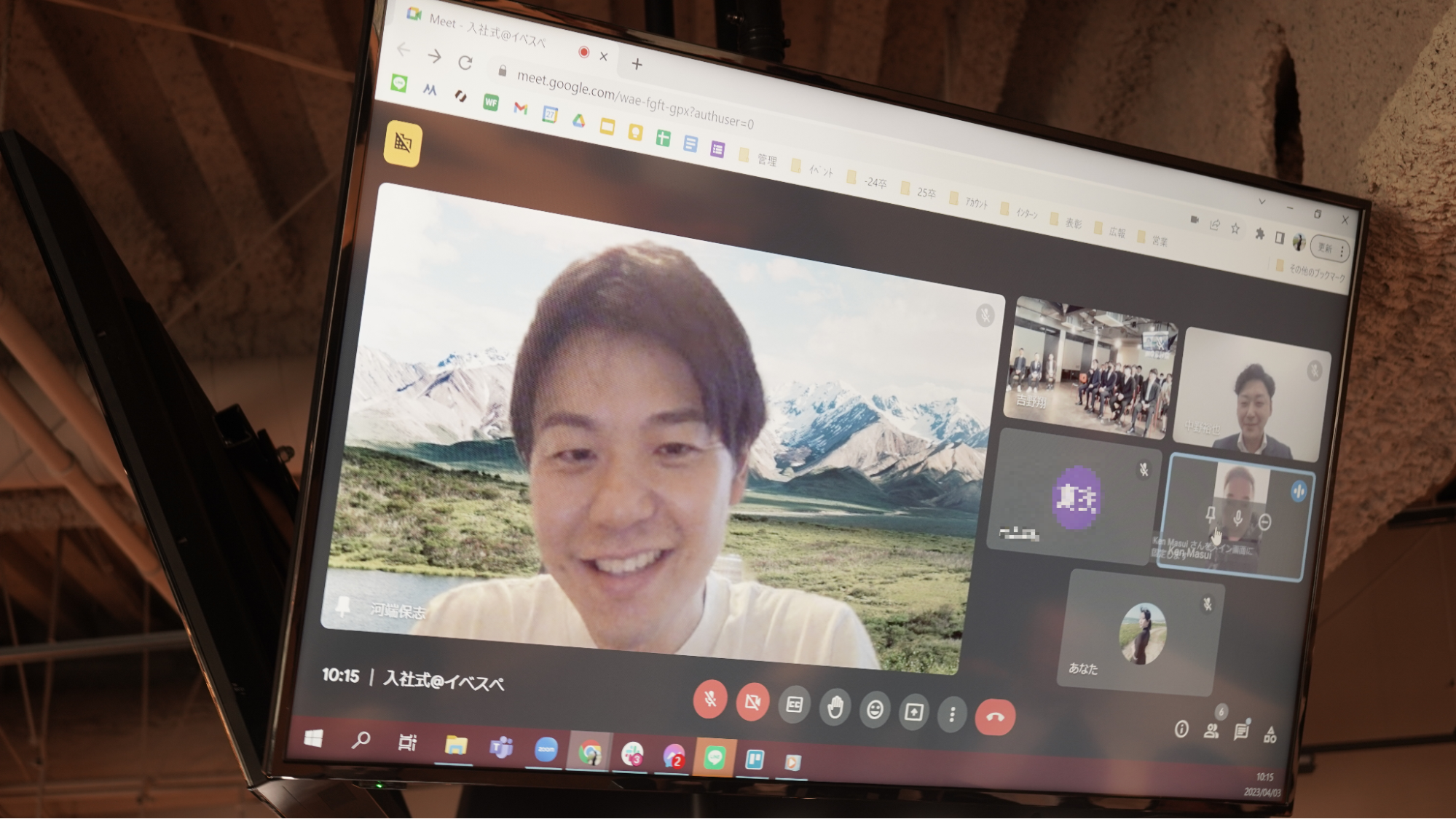Viewport: 1456px width, 819px height.
Task: Show the participants people panel
Action: point(1211,730)
